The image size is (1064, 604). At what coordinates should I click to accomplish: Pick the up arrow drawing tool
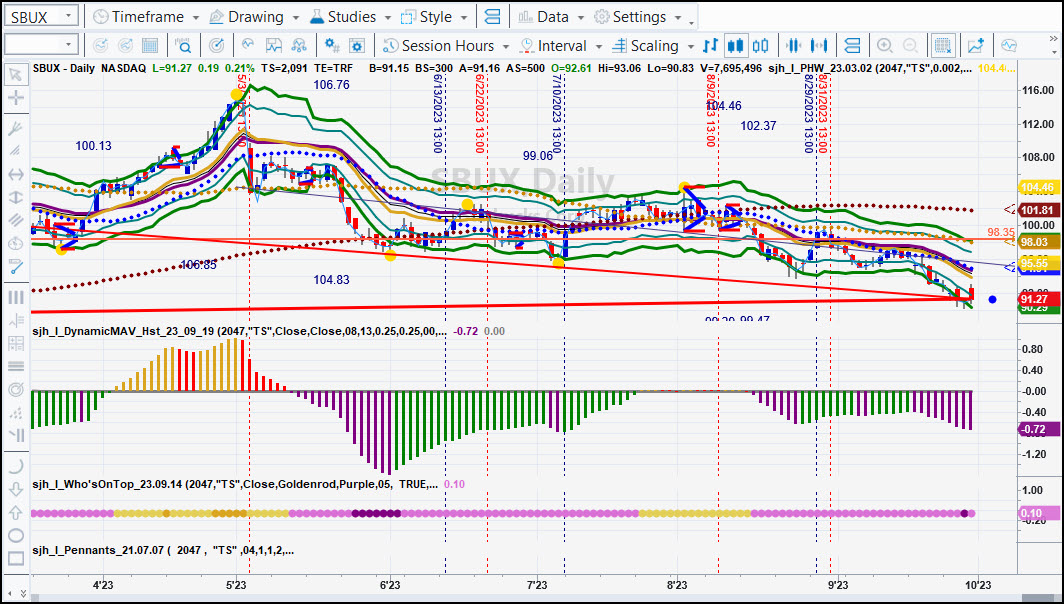point(15,512)
